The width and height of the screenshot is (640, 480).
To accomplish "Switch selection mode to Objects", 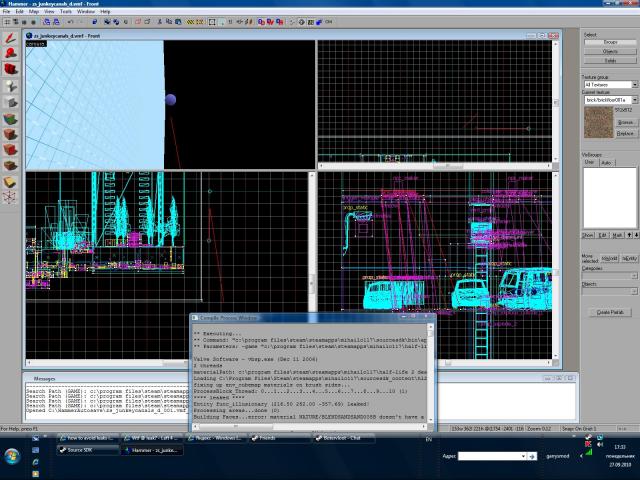I will 610,51.
